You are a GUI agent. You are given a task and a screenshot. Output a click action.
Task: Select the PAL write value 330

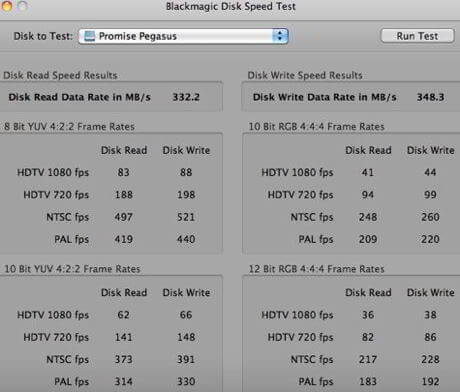(186, 381)
